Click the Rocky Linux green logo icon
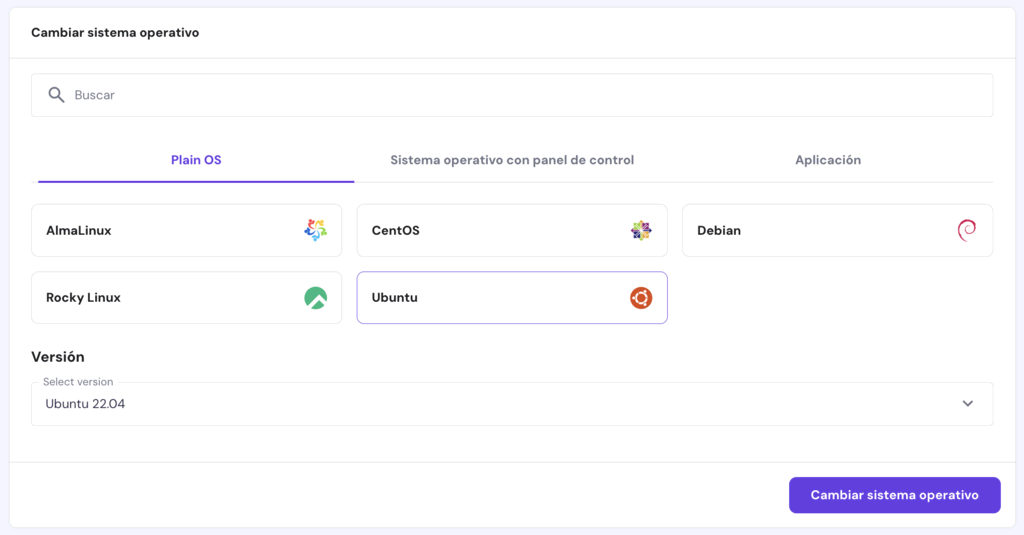 [315, 298]
